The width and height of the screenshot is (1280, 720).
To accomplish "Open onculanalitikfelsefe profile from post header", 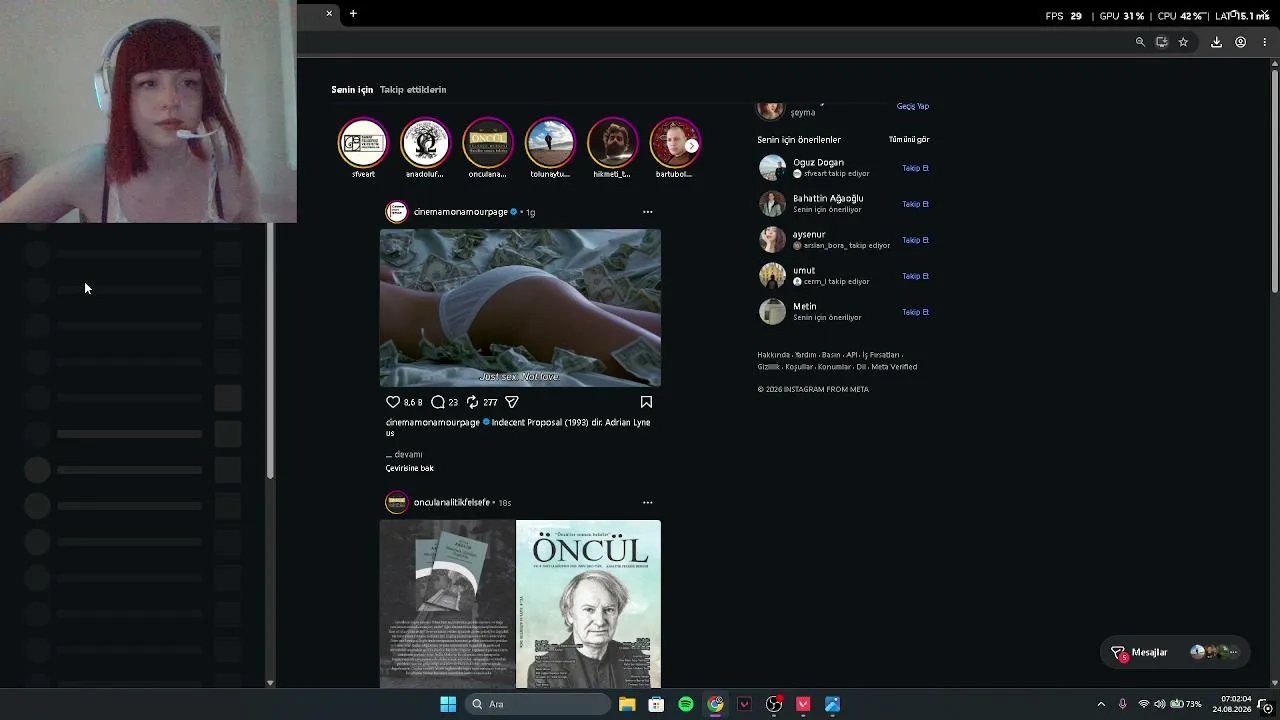I will point(452,502).
